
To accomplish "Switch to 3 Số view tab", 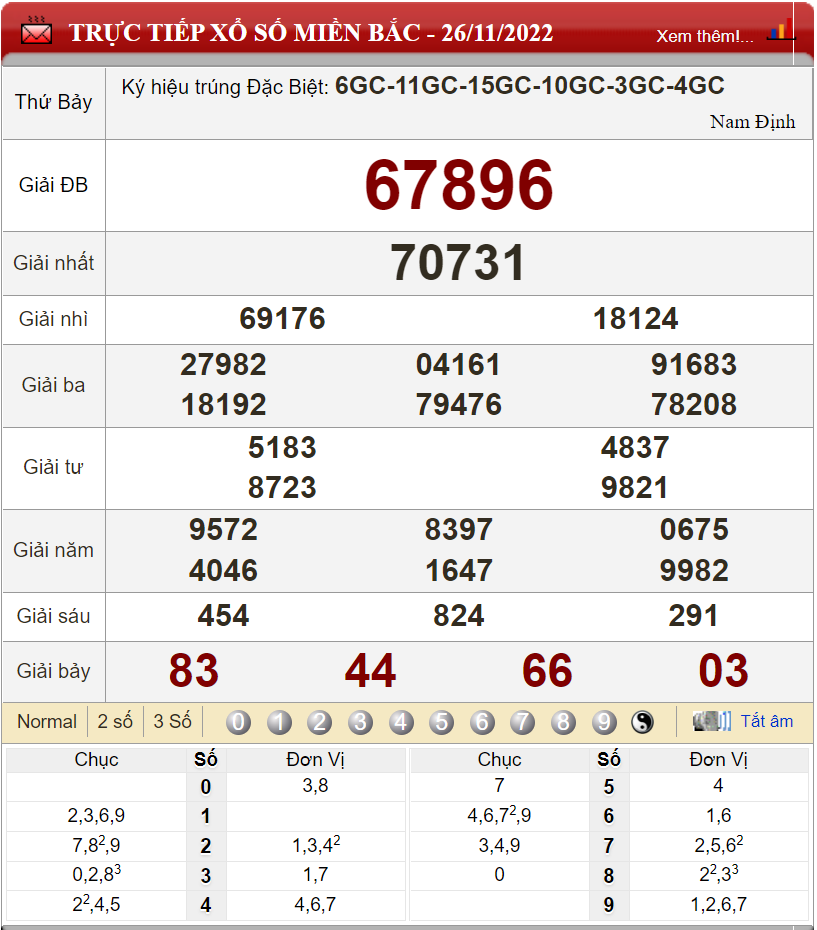I will 172,721.
